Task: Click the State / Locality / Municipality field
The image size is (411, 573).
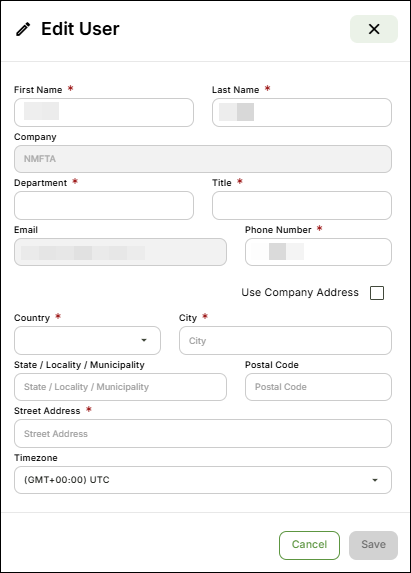Action: 120,387
